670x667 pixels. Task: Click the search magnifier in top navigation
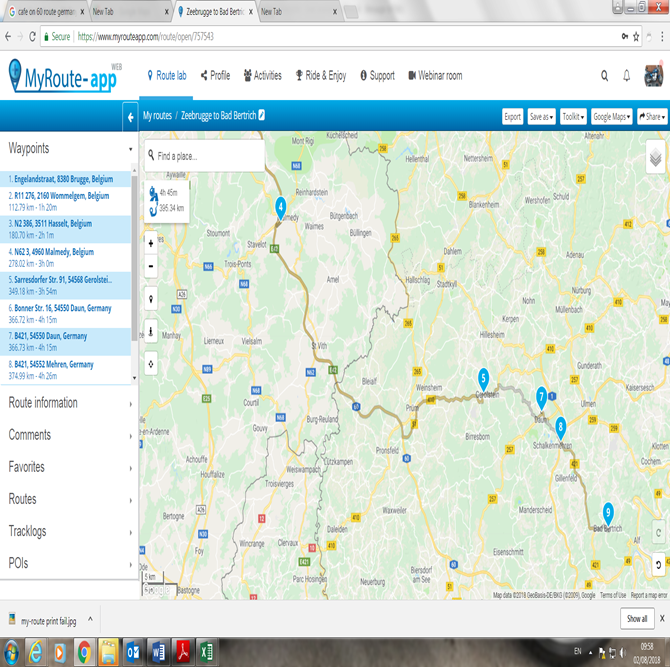604,75
